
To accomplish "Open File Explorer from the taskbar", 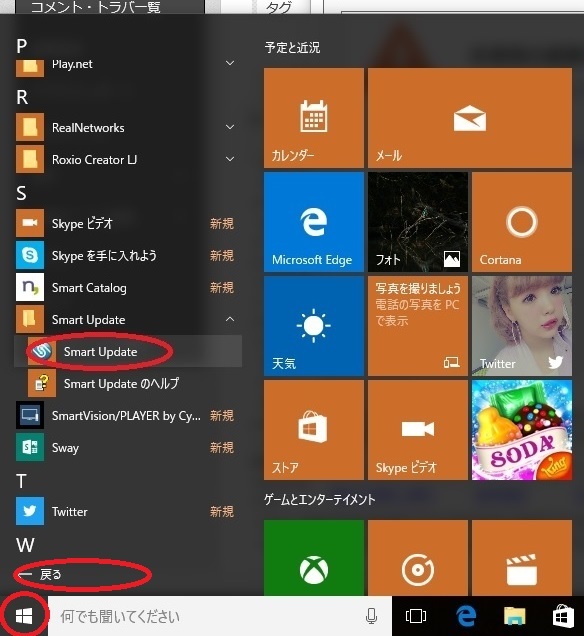I will click(x=515, y=616).
